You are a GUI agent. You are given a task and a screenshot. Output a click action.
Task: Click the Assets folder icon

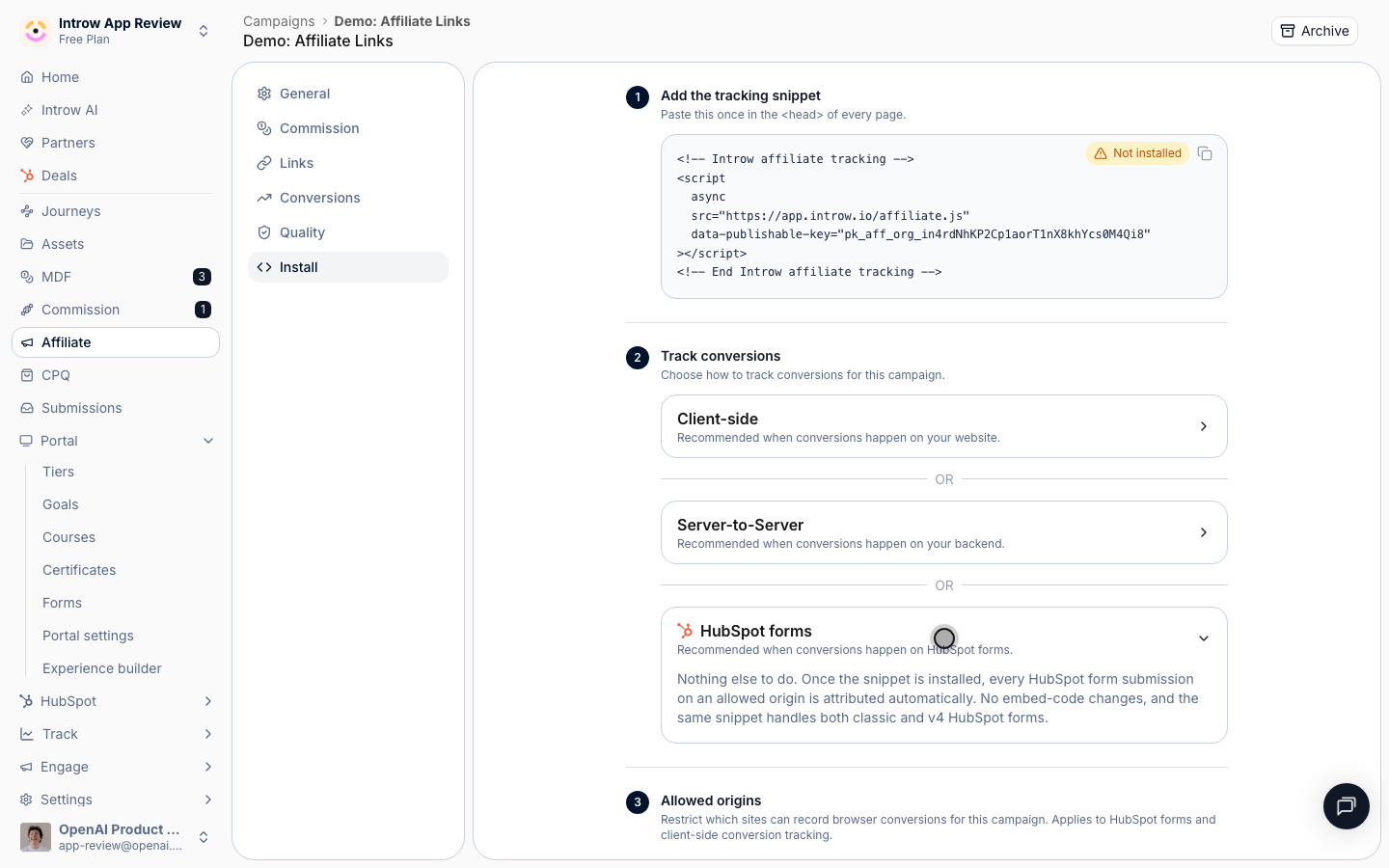tap(27, 244)
